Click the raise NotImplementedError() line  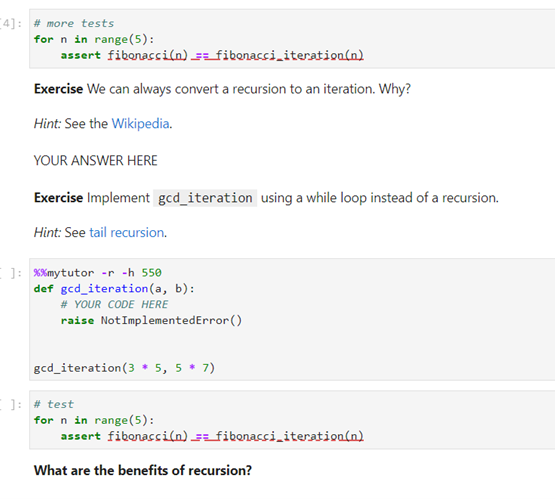click(x=151, y=320)
